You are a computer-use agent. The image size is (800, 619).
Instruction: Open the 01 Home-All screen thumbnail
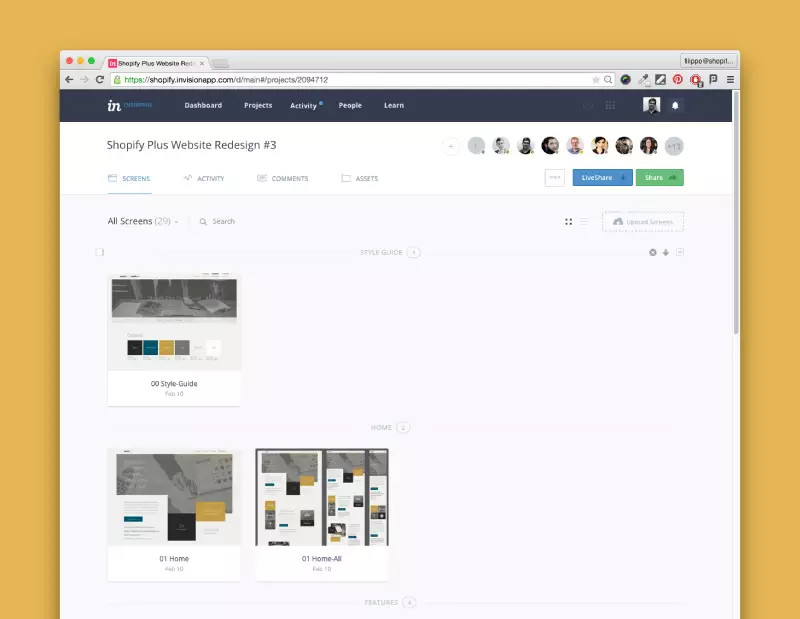pos(322,497)
